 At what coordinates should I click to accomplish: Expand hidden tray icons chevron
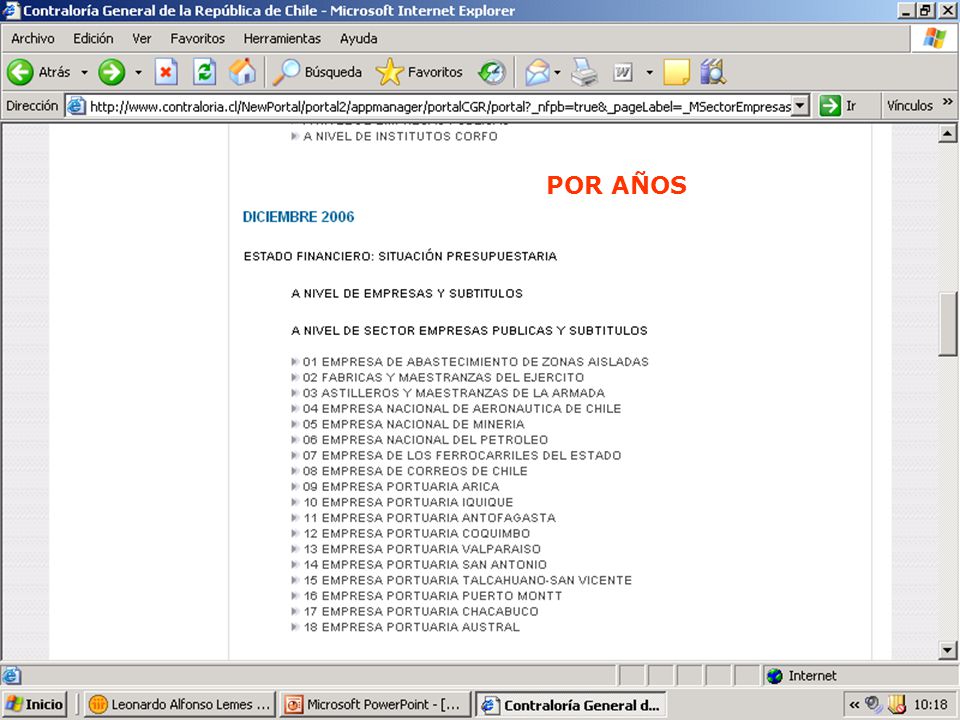pyautogui.click(x=854, y=705)
